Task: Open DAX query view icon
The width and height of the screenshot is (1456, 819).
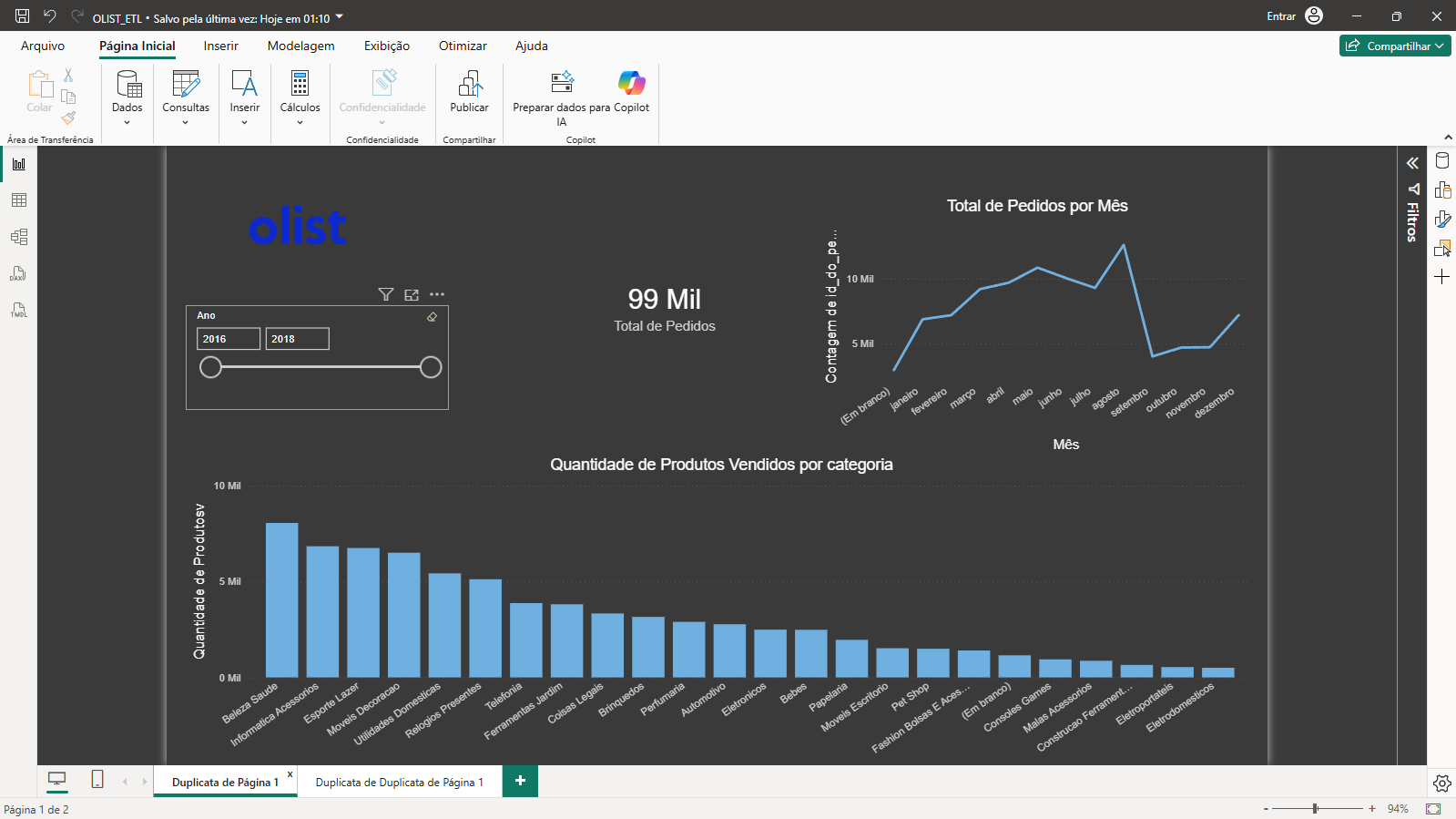Action: [x=18, y=273]
